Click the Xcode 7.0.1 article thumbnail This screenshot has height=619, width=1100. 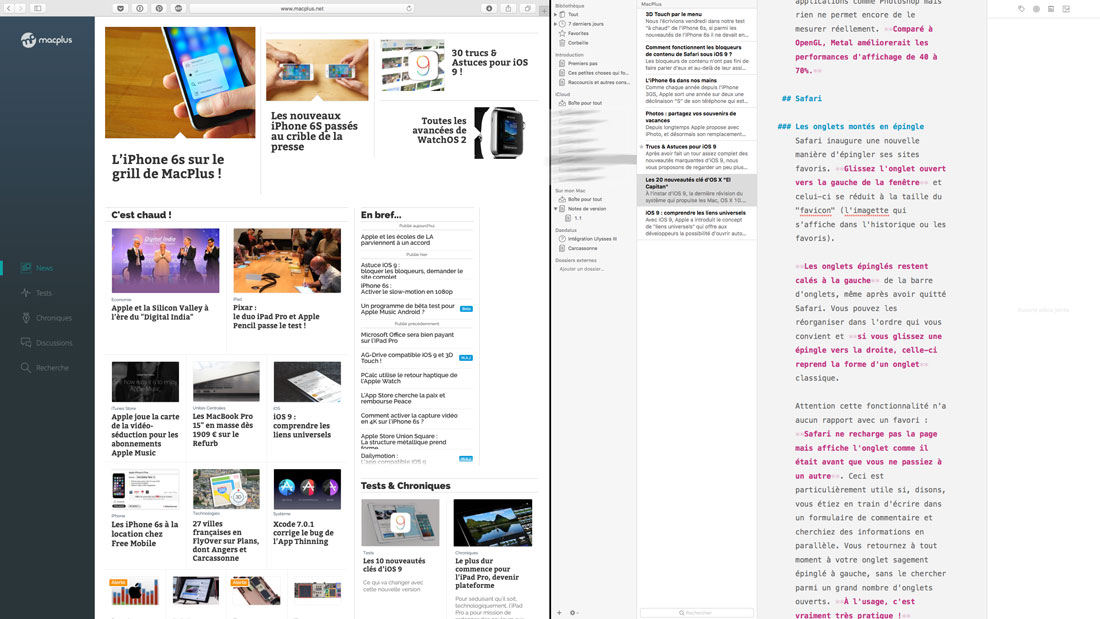click(x=307, y=489)
